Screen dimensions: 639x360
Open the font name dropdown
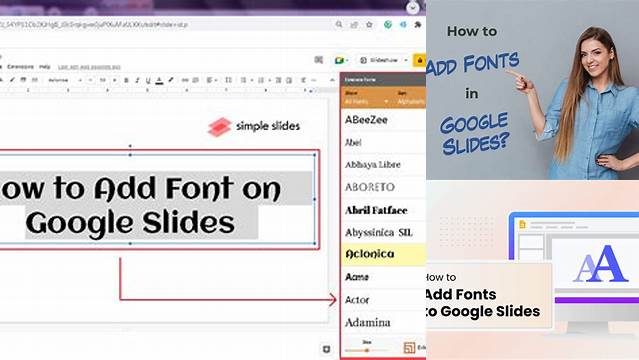click(64, 80)
